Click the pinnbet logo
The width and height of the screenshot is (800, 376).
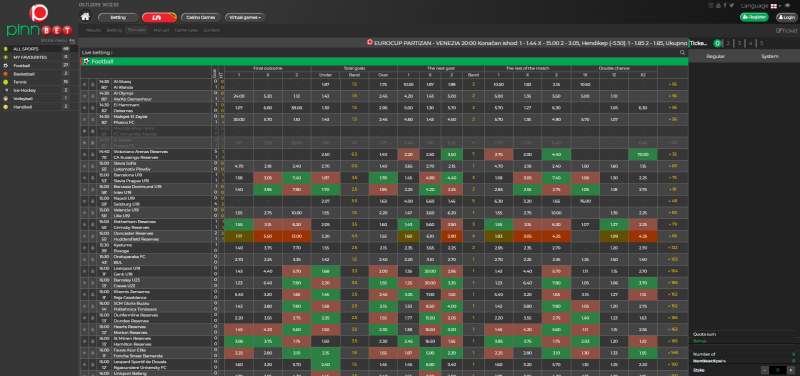click(x=39, y=21)
